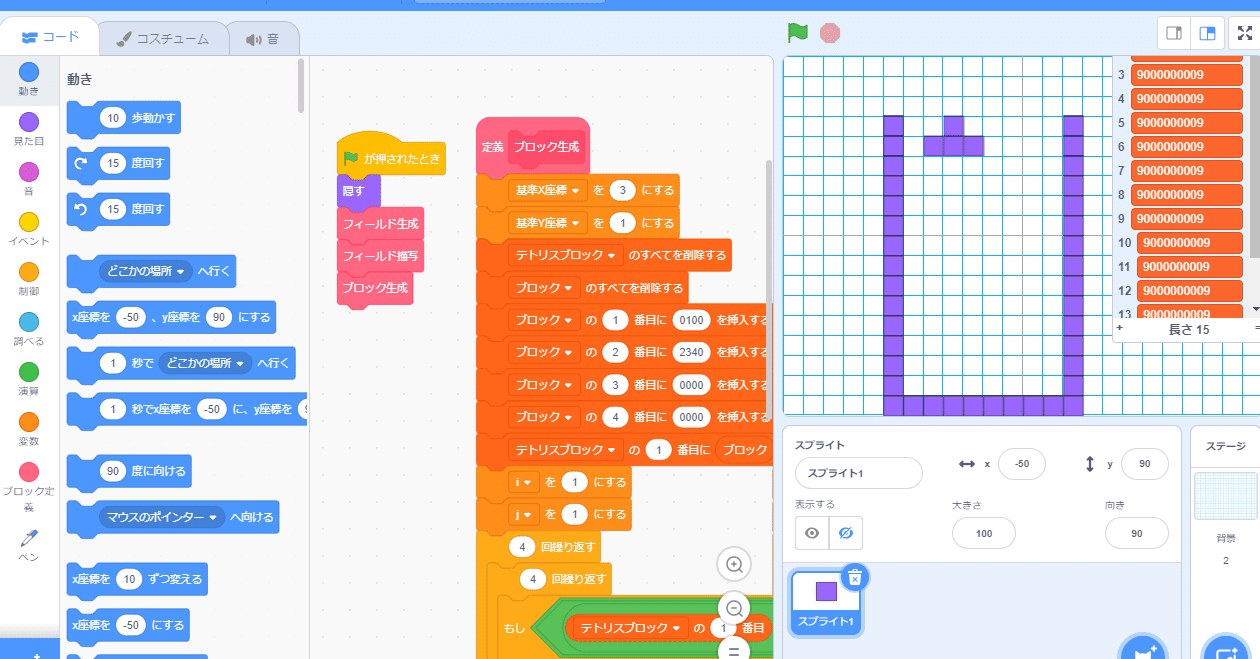Hide the sprite with the crossed-eye toggle
Viewport: 1260px width, 659px height.
pyautogui.click(x=845, y=533)
